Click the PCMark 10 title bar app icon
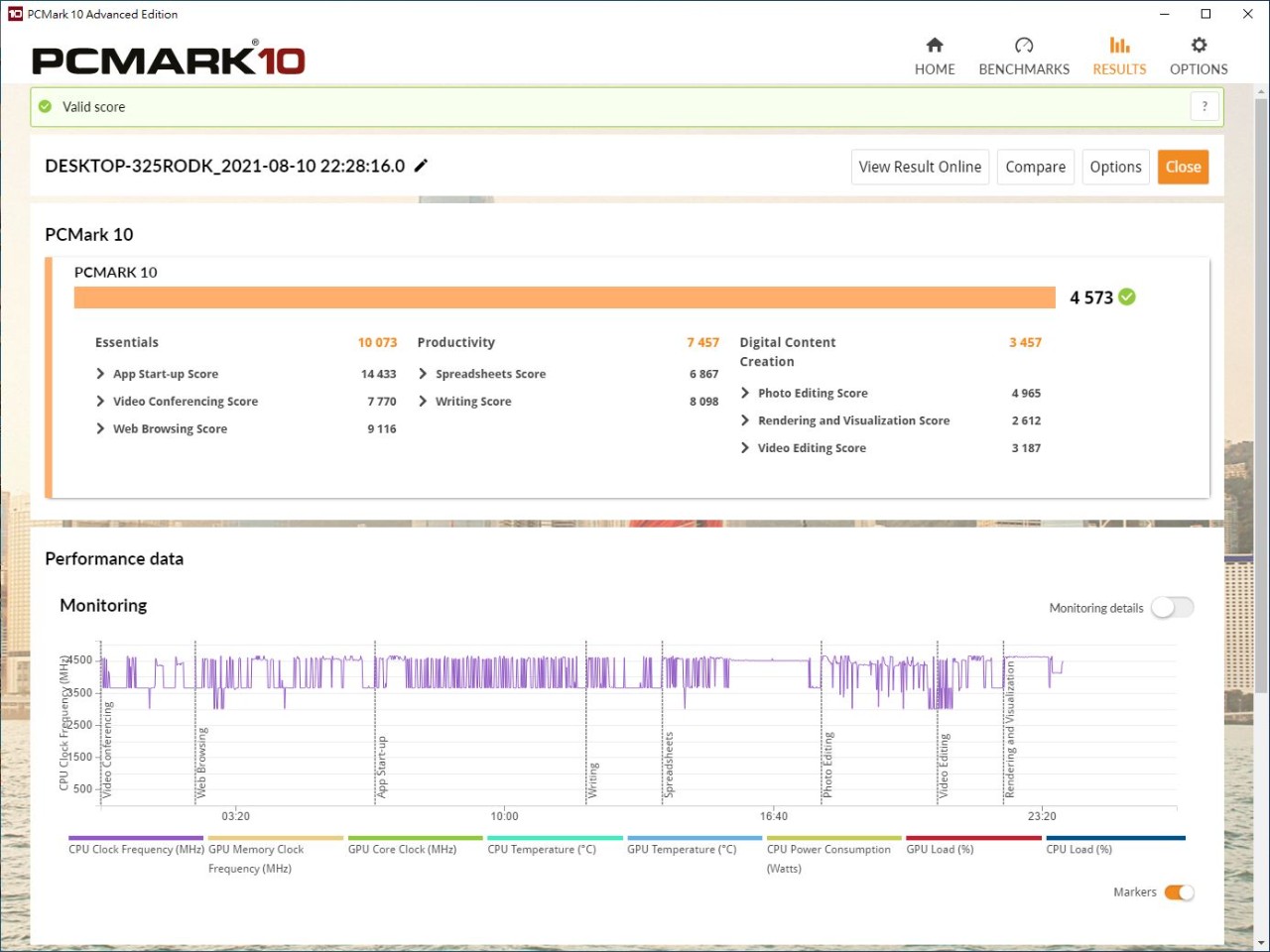Screen dimensions: 1270x952 point(15,14)
